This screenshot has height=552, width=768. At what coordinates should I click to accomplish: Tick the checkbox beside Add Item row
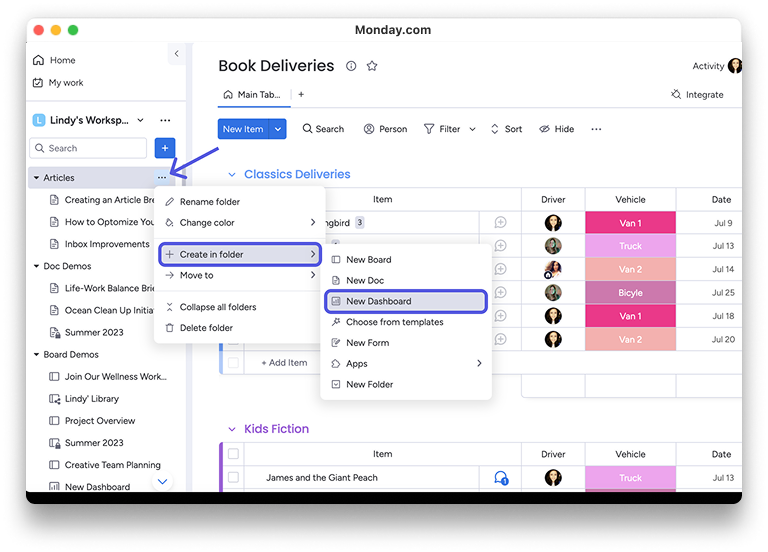[x=234, y=362]
